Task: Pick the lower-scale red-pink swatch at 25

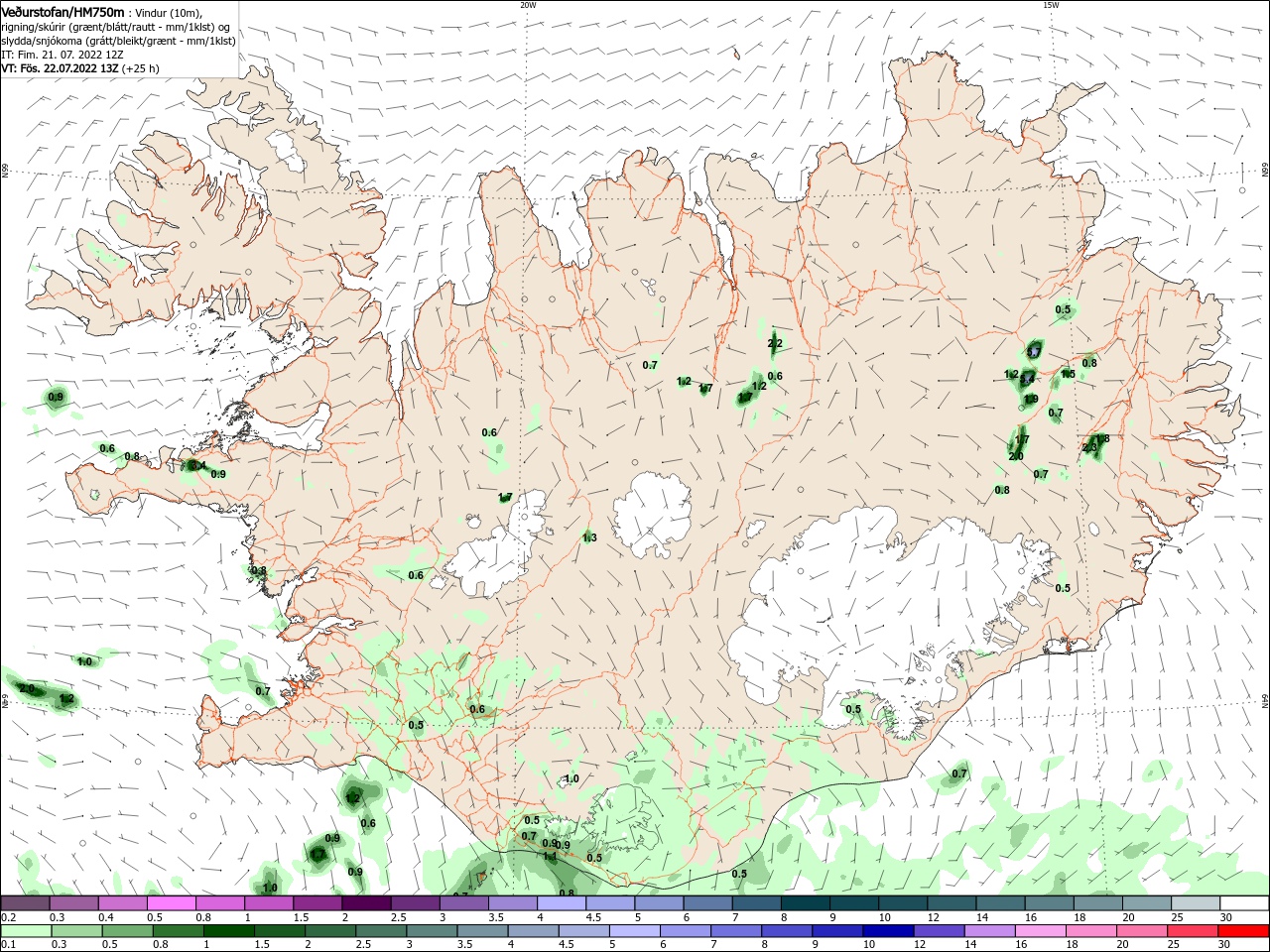Action: click(x=1191, y=931)
